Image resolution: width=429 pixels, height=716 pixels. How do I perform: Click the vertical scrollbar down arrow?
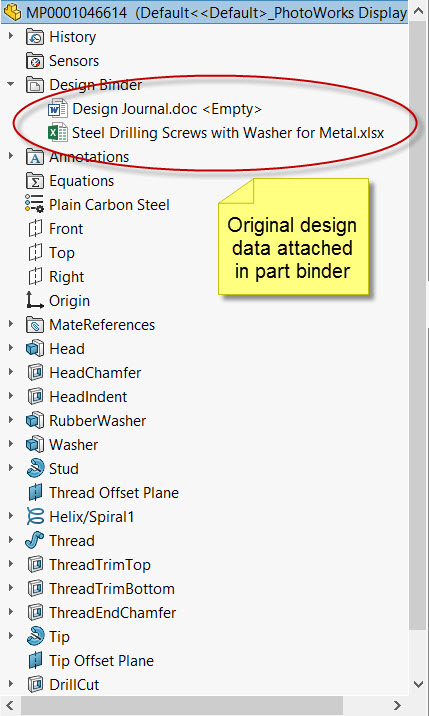click(419, 684)
